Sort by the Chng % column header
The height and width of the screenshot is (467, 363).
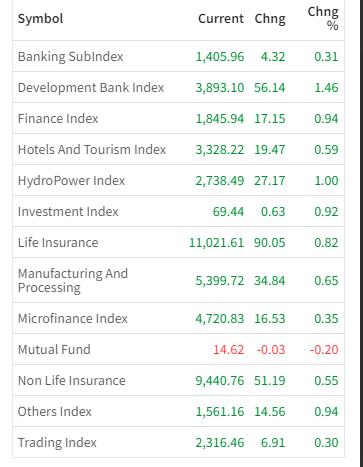point(323,19)
